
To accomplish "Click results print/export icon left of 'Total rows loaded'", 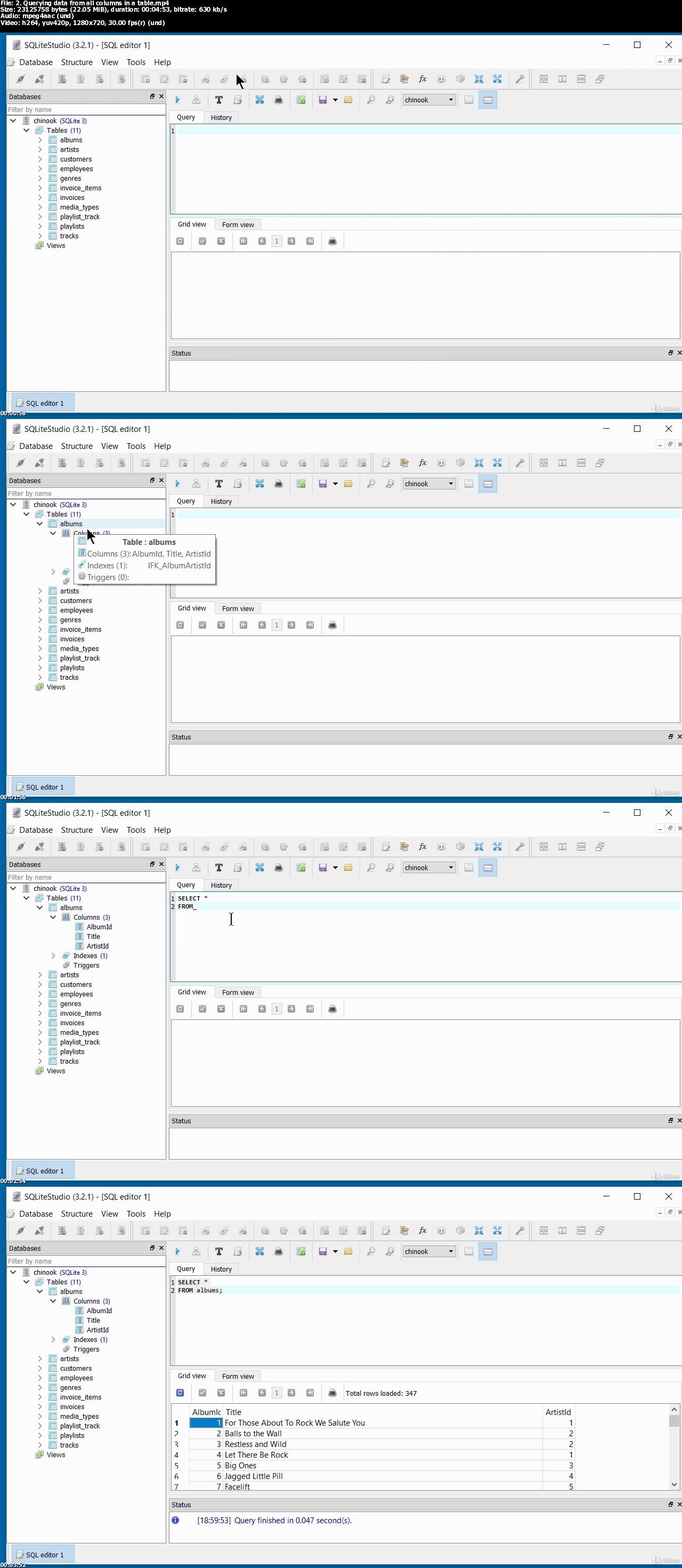I will click(332, 1393).
